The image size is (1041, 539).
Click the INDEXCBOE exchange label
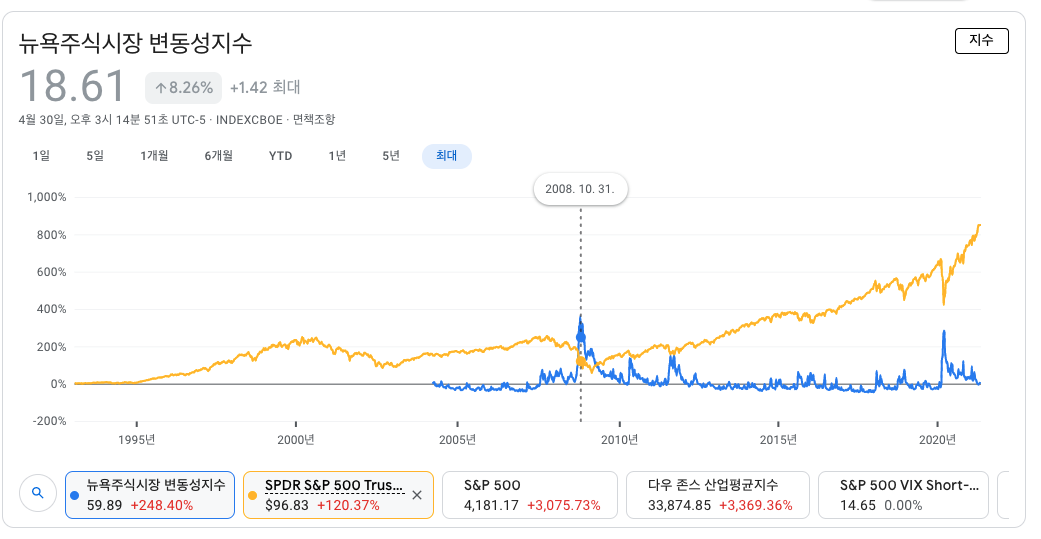249,119
